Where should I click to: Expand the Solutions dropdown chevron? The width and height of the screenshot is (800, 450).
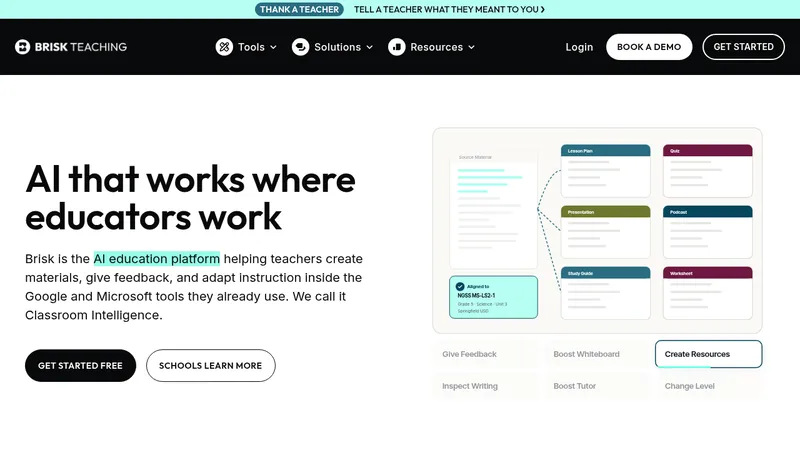coord(370,47)
